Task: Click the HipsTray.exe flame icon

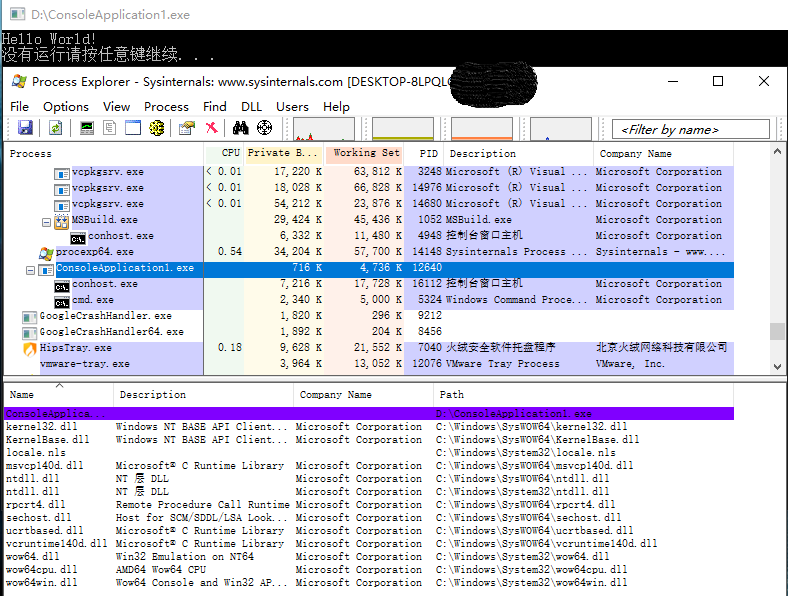Action: pos(30,348)
